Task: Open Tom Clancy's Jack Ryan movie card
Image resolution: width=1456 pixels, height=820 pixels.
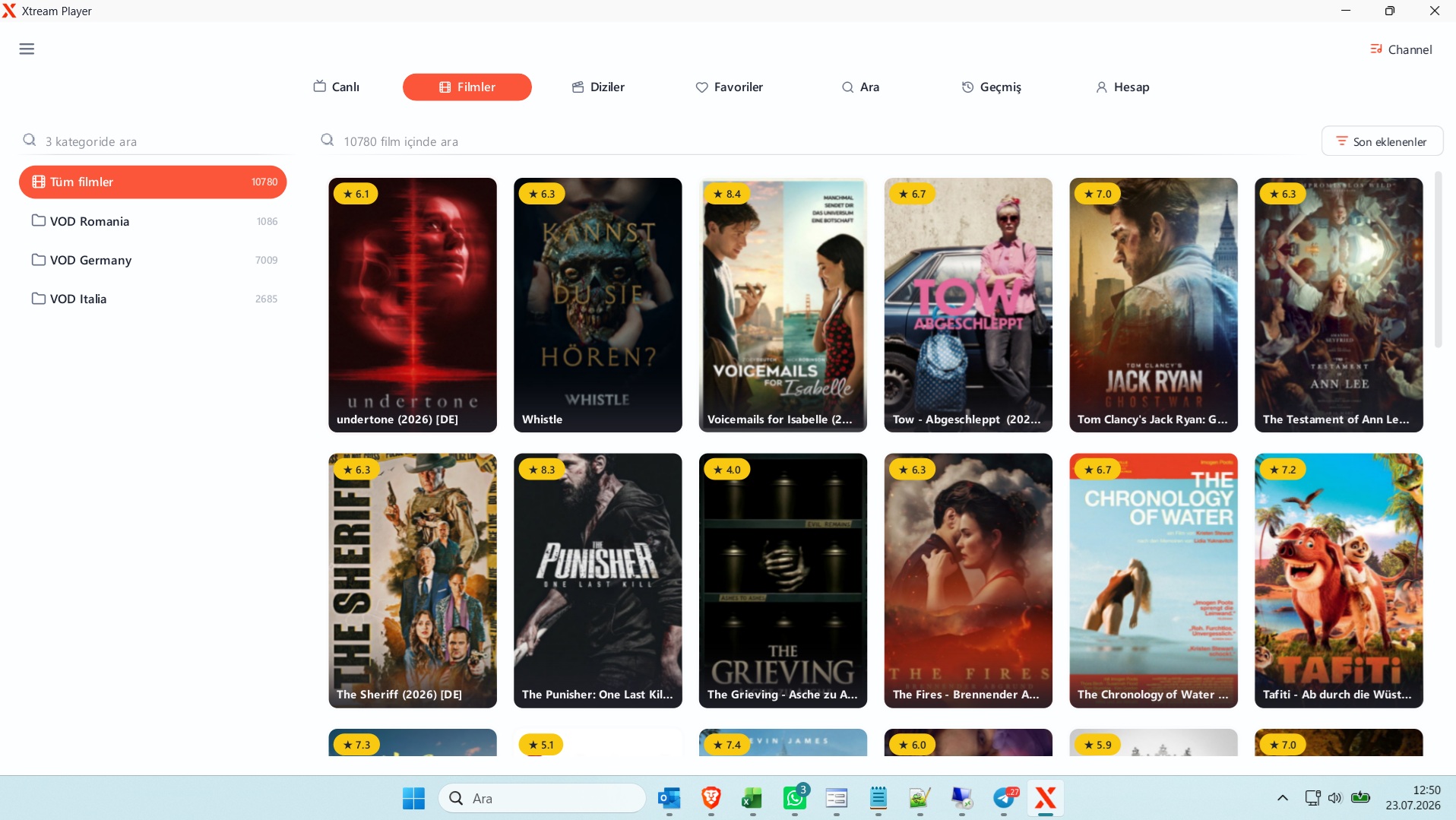Action: (x=1154, y=305)
